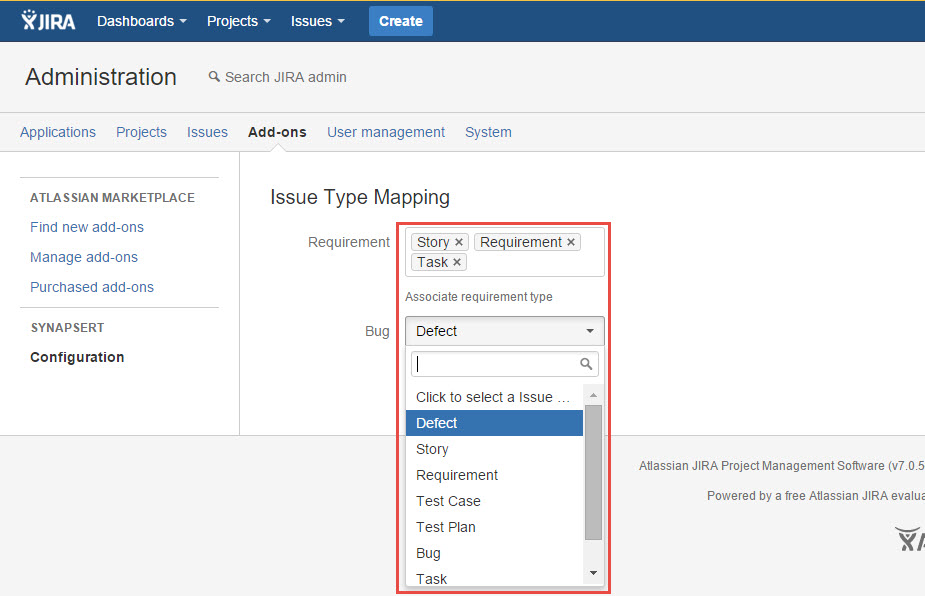Focus the Search JIRA admin field
This screenshot has height=596, width=925.
tap(286, 77)
